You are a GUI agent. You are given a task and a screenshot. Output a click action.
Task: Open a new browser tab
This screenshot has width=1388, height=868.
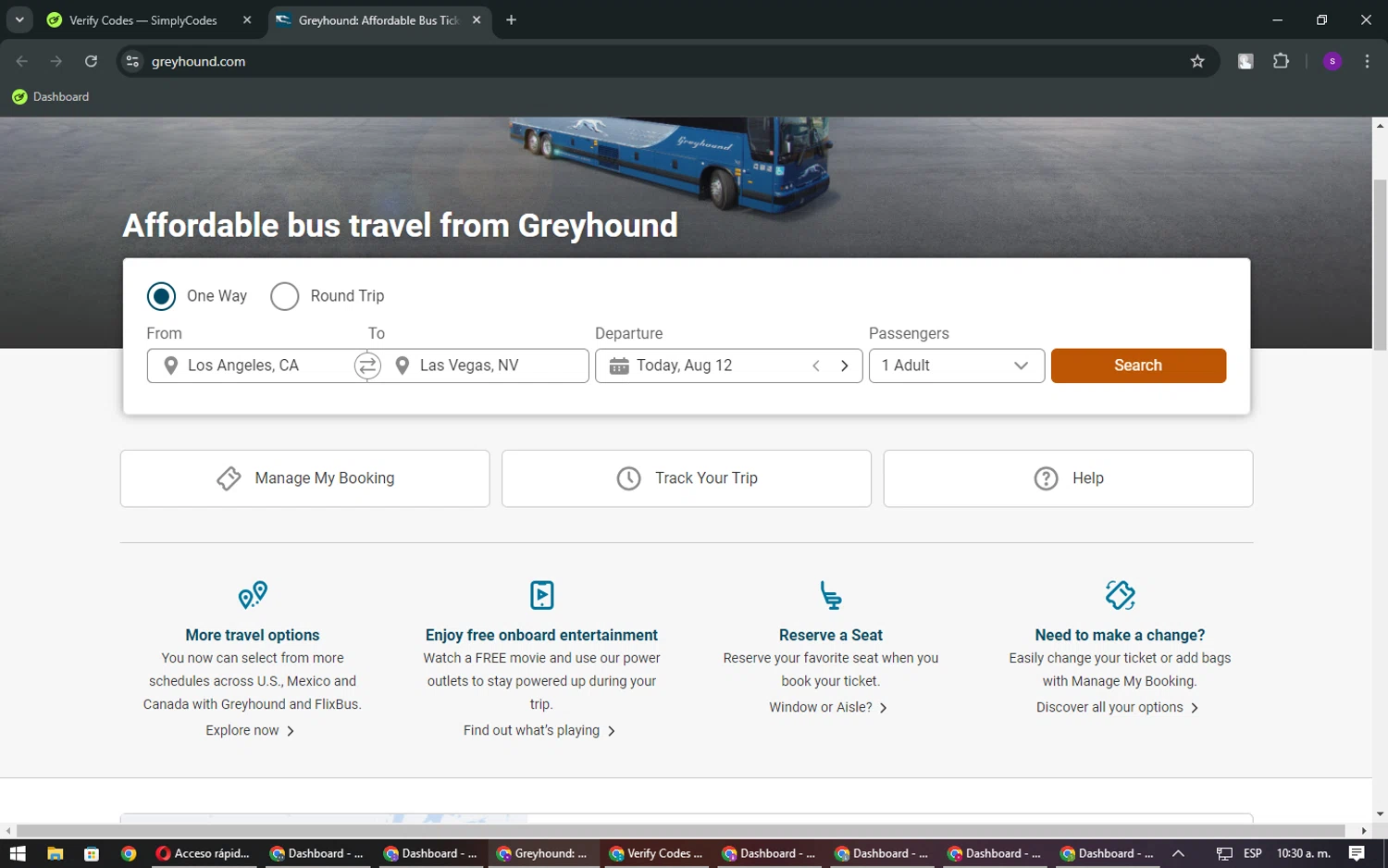point(511,20)
